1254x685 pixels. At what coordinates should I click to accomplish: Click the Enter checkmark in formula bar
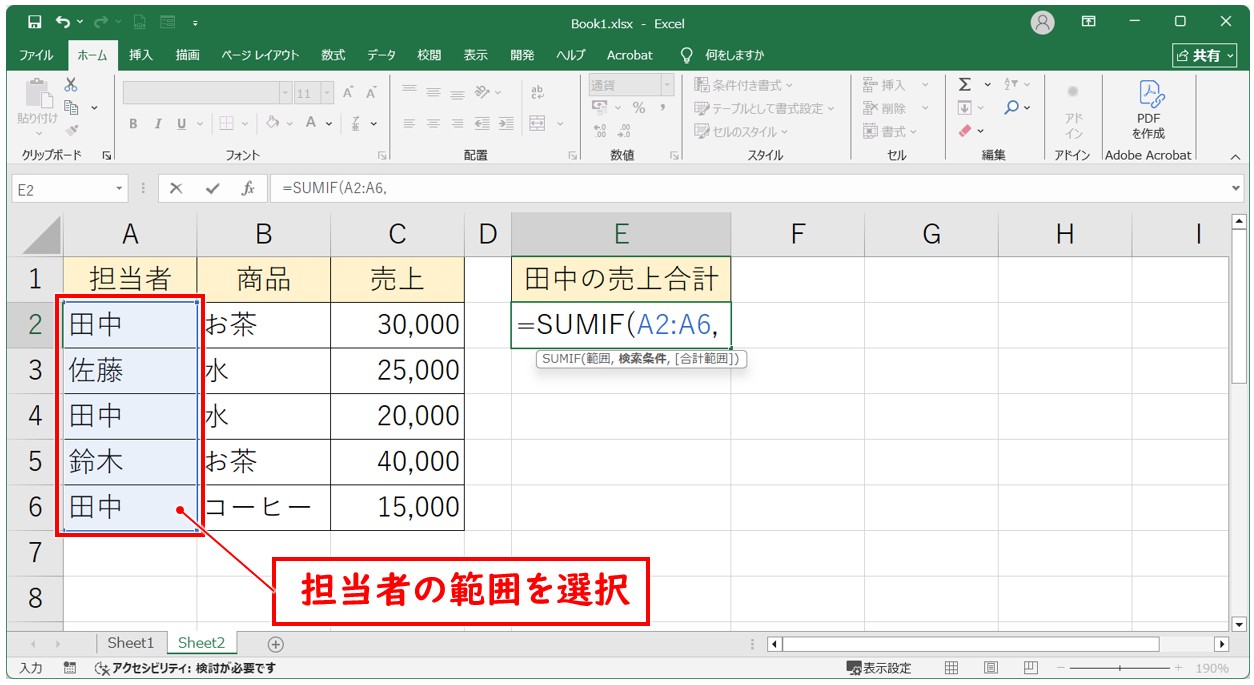(212, 189)
